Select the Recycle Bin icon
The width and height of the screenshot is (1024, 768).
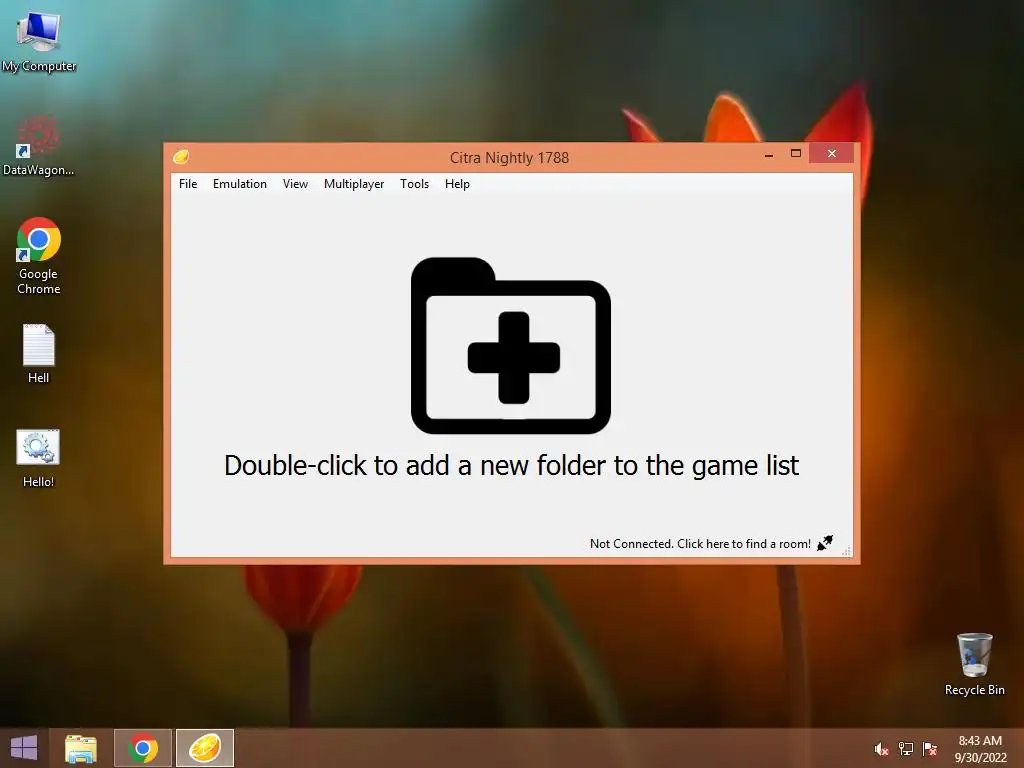coord(974,664)
